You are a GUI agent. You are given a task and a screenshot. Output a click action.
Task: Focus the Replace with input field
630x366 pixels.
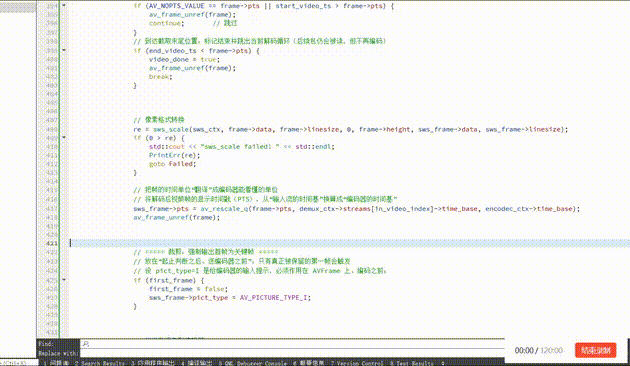[293, 353]
